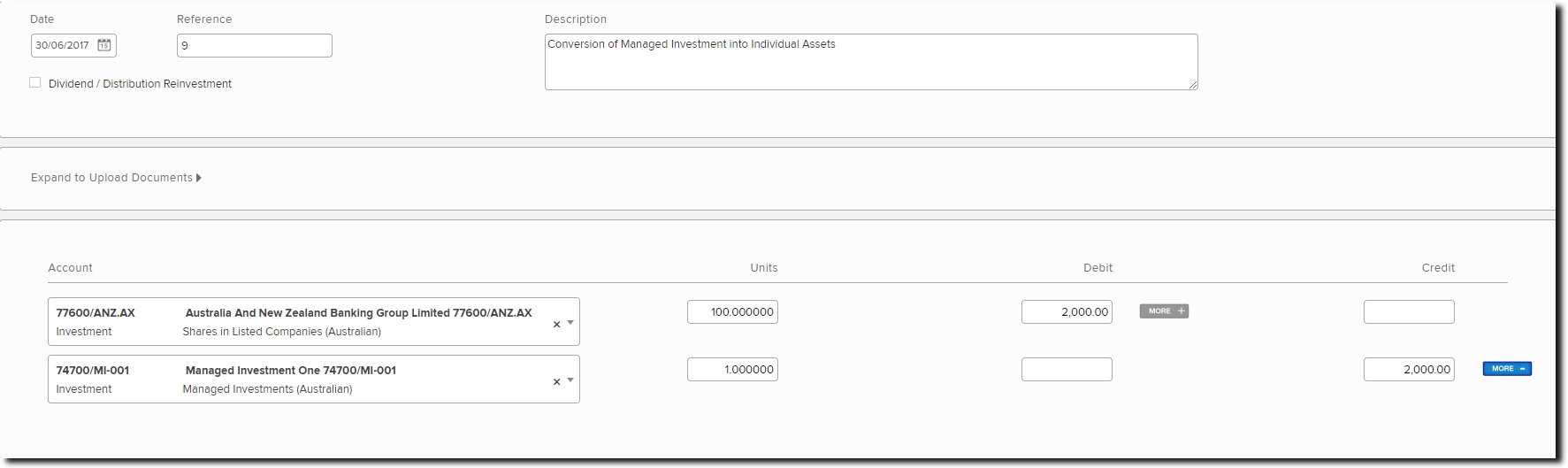Select the Managed Investment credit amount field

(1409, 370)
